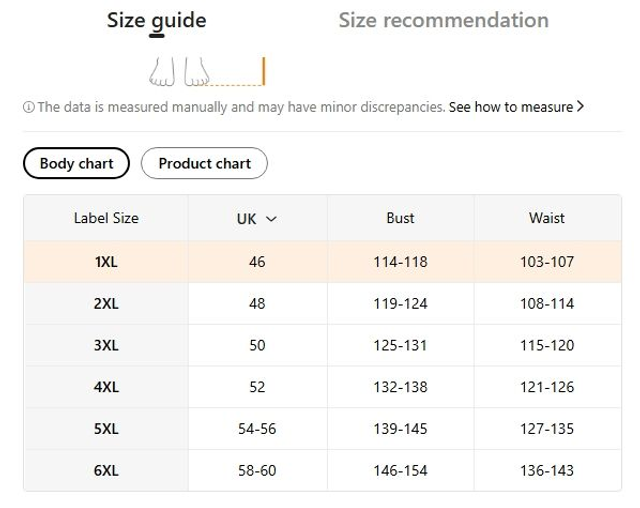Click the 136-143 waist measurement cell

547,470
